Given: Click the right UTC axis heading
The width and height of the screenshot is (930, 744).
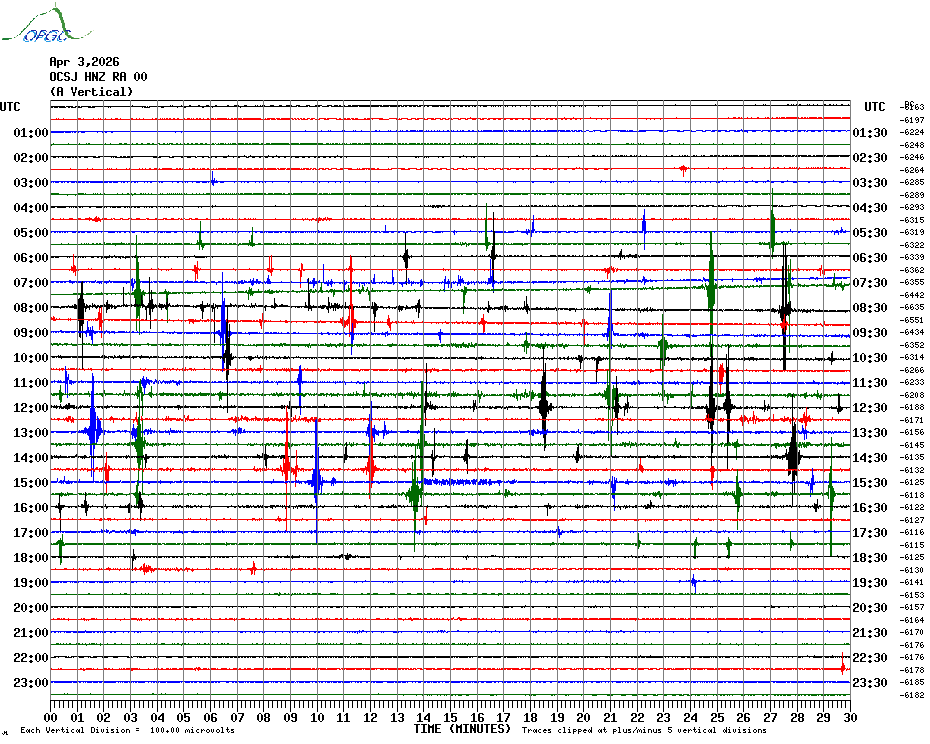Looking at the screenshot, I should coord(875,107).
